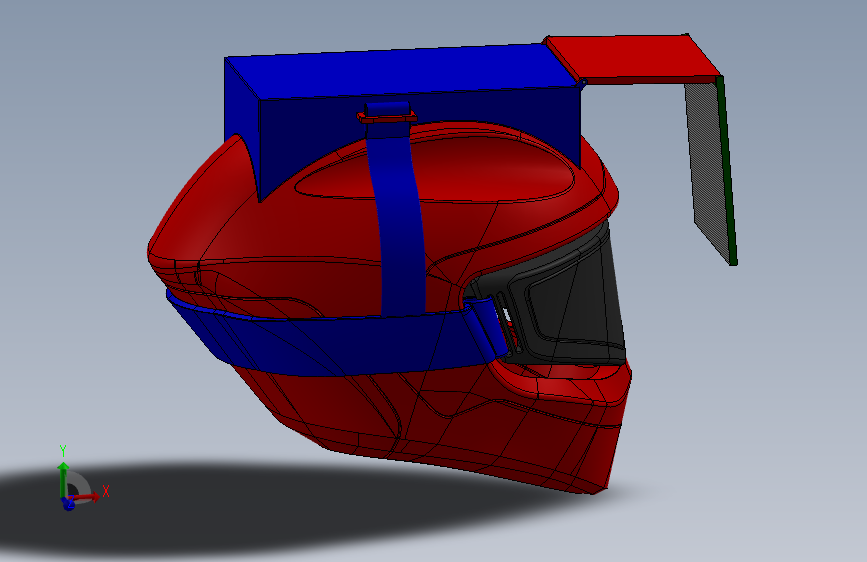
Task: Select the green edge strip of the hanging panel
Action: [727, 170]
